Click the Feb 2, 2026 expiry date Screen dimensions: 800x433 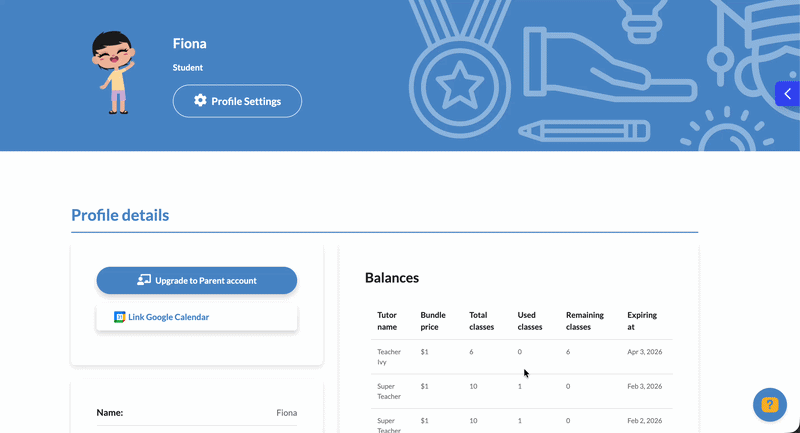click(644, 421)
